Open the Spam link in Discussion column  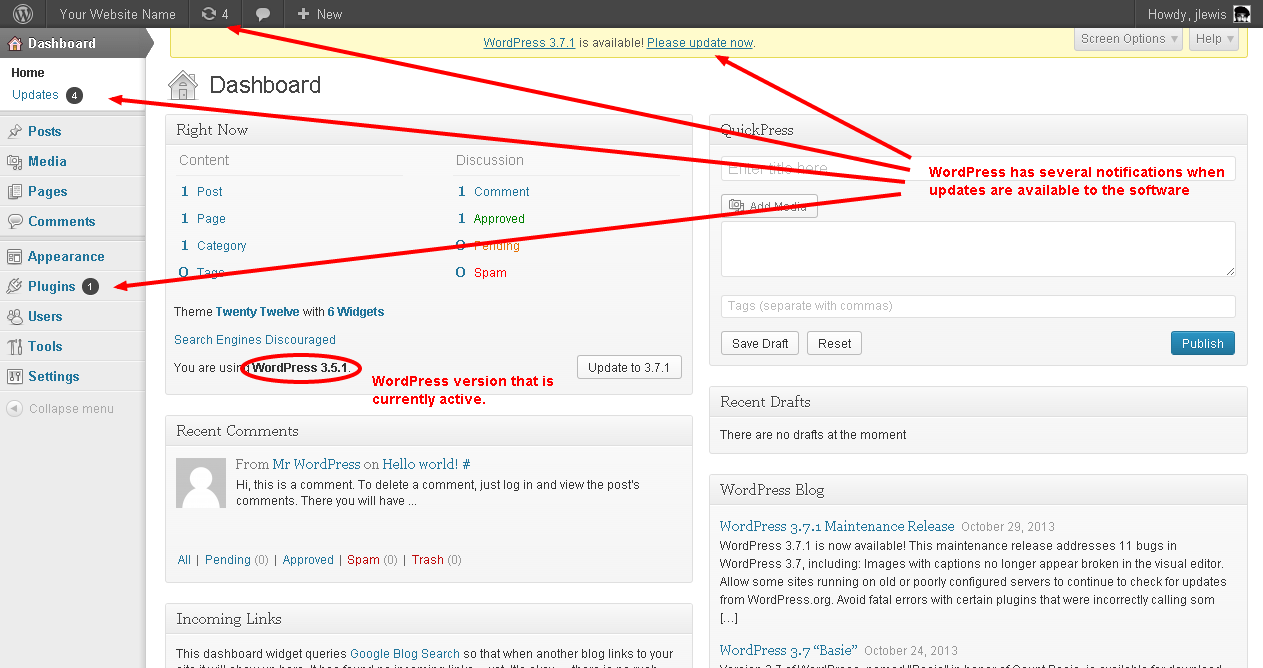(490, 273)
